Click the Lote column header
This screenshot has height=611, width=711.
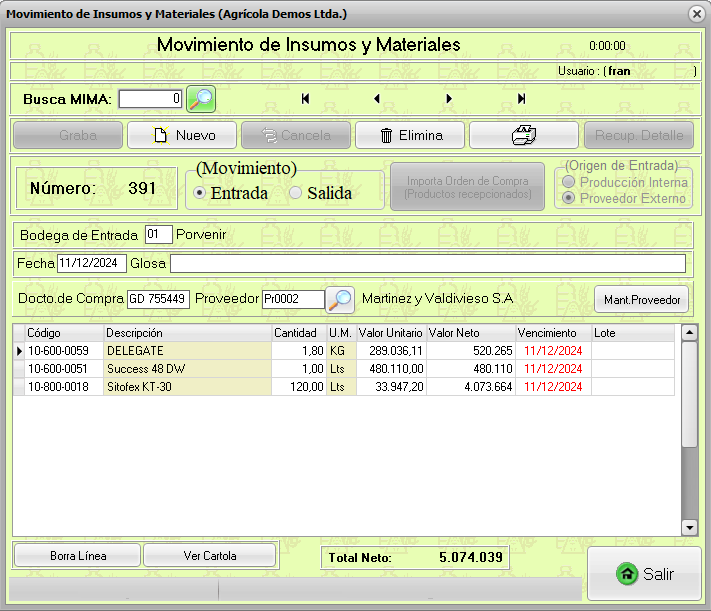pos(633,333)
